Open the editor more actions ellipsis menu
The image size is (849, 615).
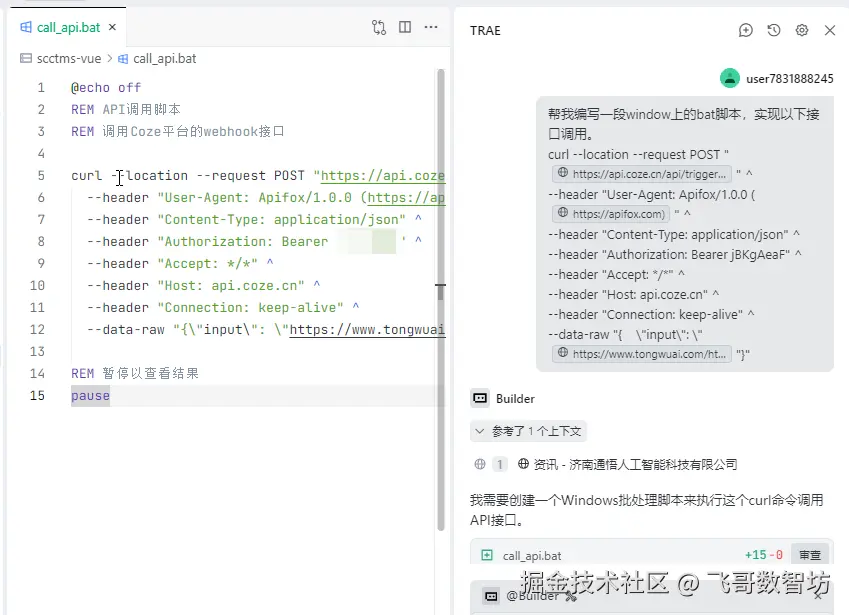[x=431, y=27]
